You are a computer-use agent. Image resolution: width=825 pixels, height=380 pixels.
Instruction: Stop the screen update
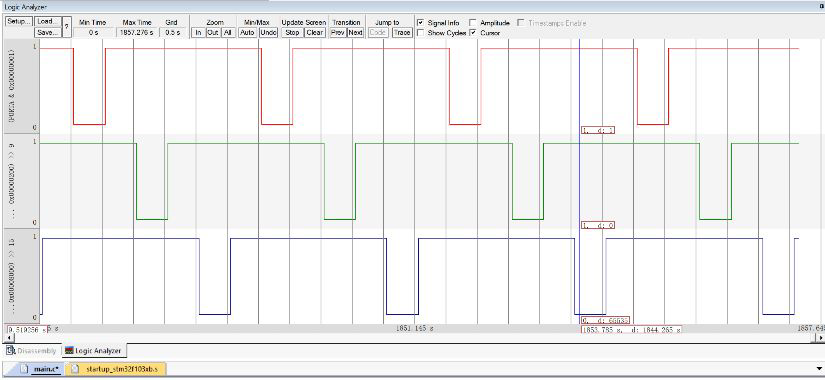click(x=292, y=32)
